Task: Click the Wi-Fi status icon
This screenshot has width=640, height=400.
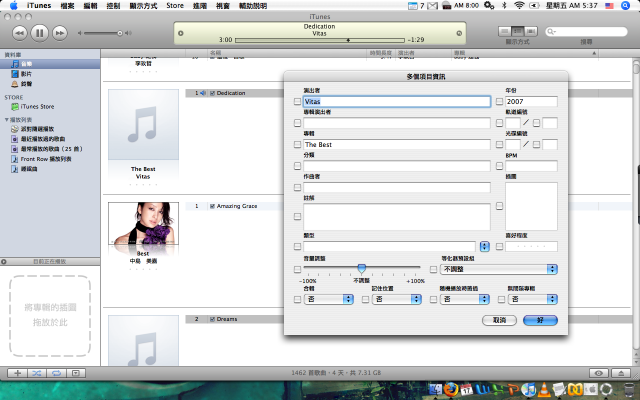Action: point(519,5)
